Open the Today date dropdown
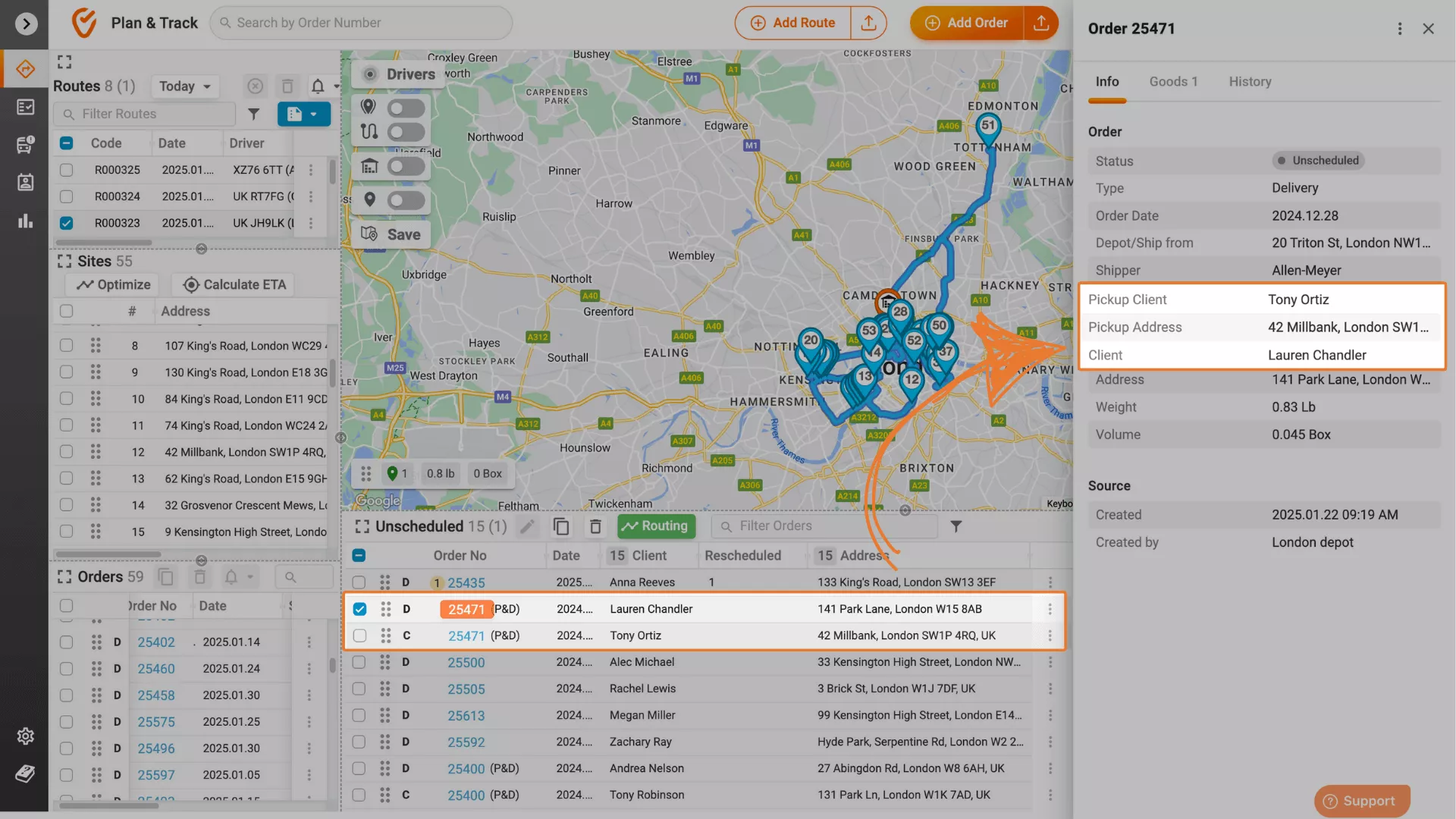Image resolution: width=1456 pixels, height=819 pixels. pyautogui.click(x=185, y=86)
